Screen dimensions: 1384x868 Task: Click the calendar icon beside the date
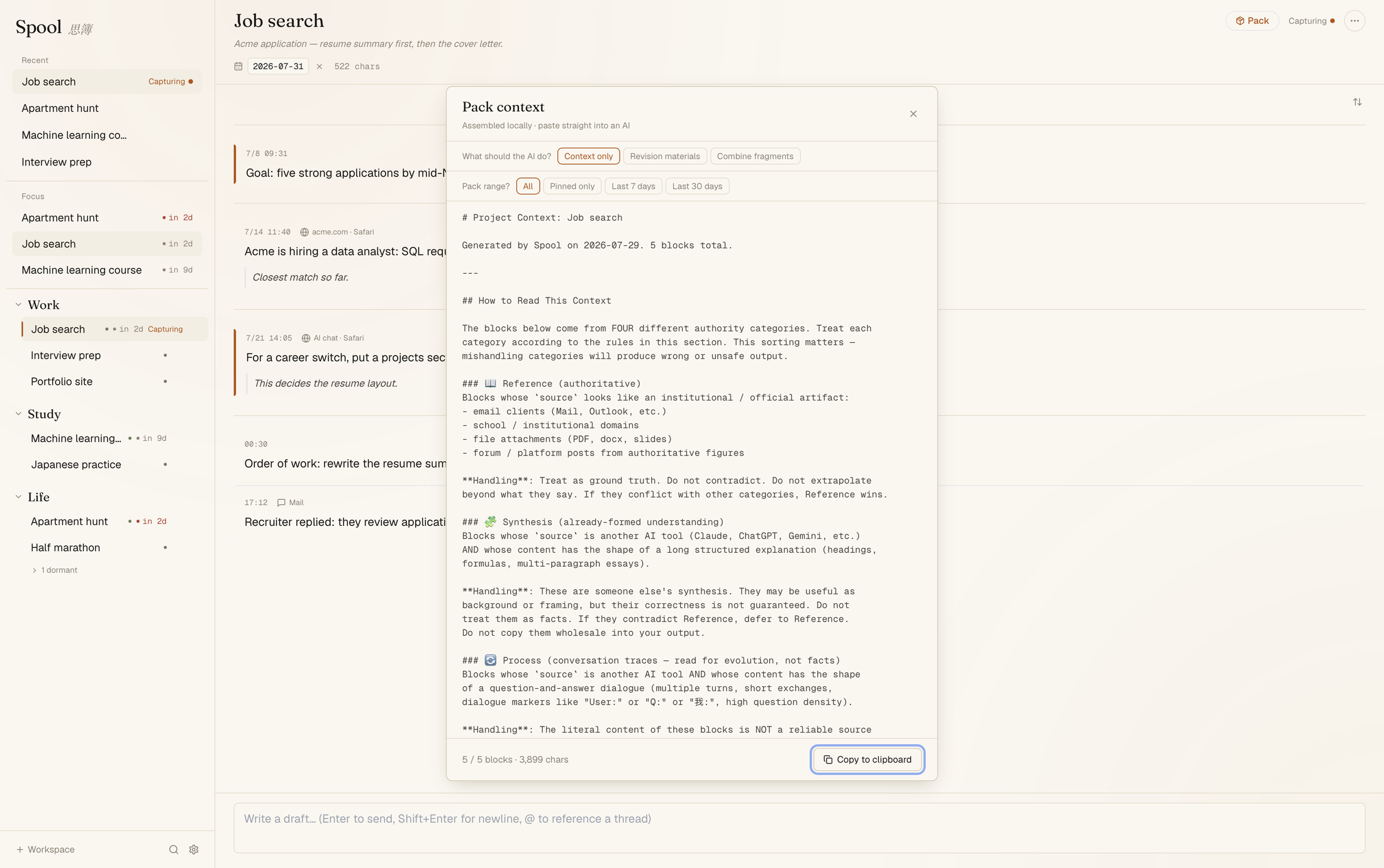pos(238,66)
